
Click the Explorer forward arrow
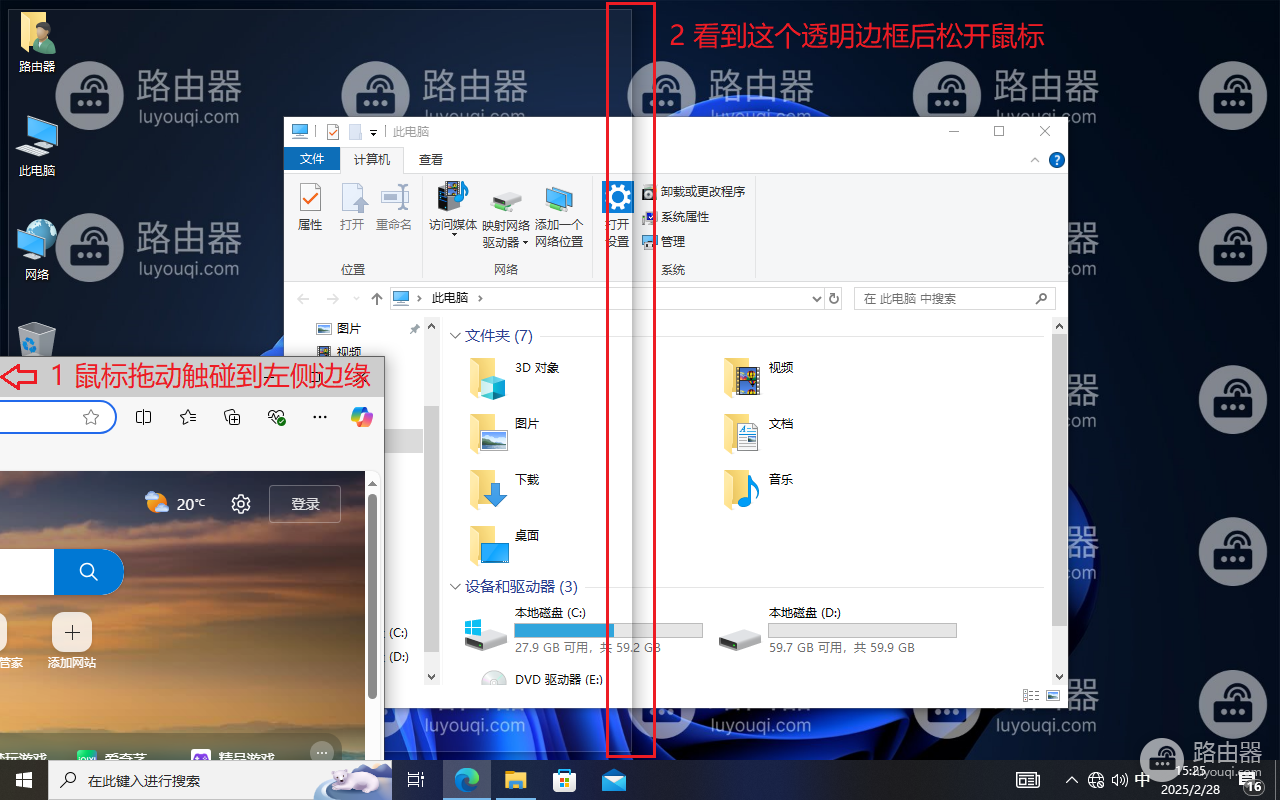click(x=333, y=298)
